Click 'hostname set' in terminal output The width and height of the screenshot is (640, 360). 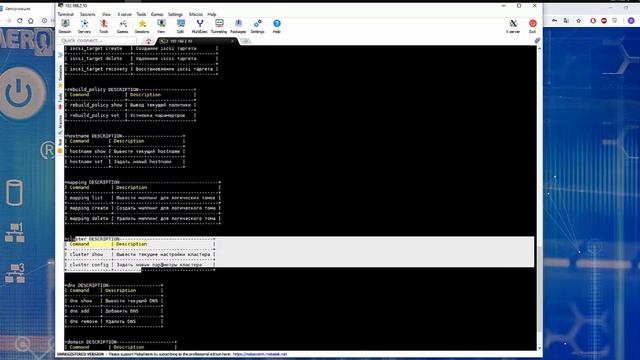[86, 161]
